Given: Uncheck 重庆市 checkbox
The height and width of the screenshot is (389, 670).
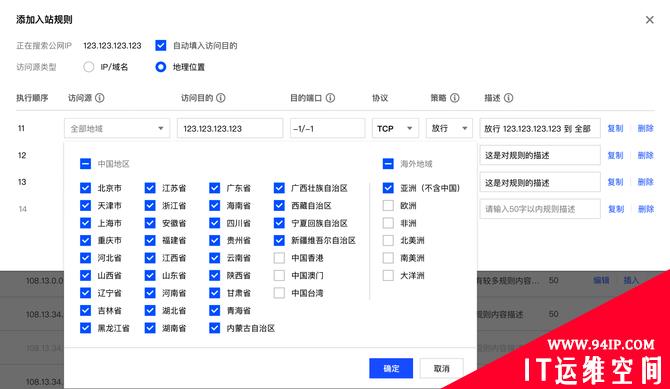Looking at the screenshot, I should tap(85, 241).
